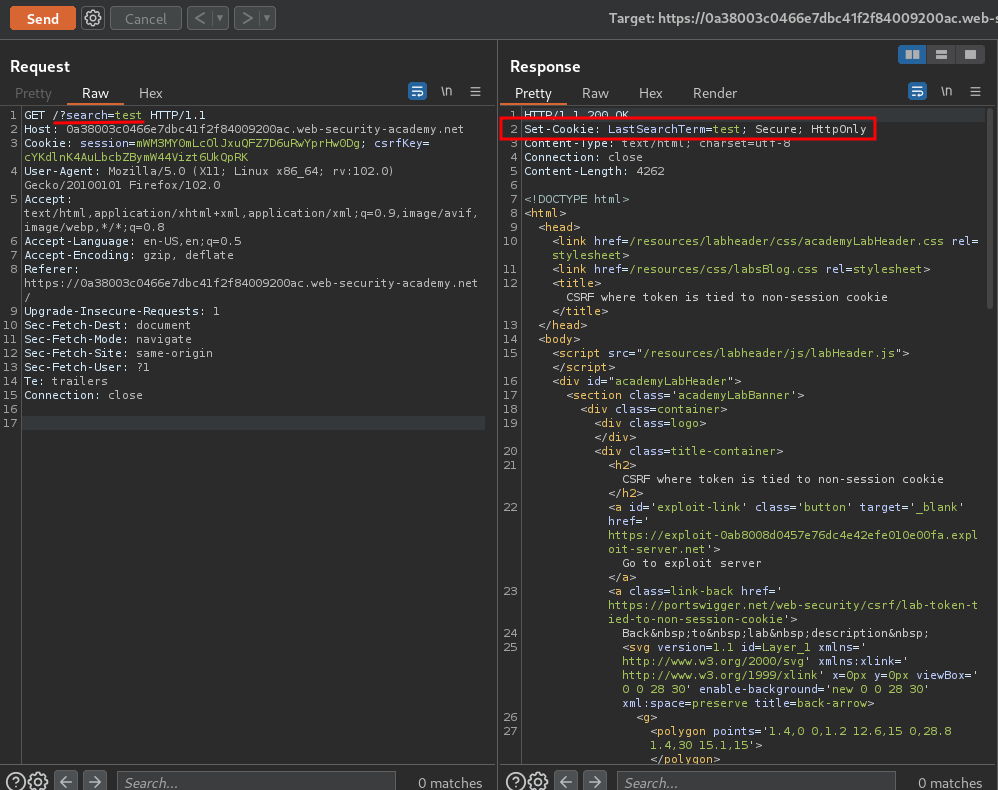Screen dimensions: 998x790
Task: Toggle show non-printable \n in Request panel
Action: click(x=447, y=92)
